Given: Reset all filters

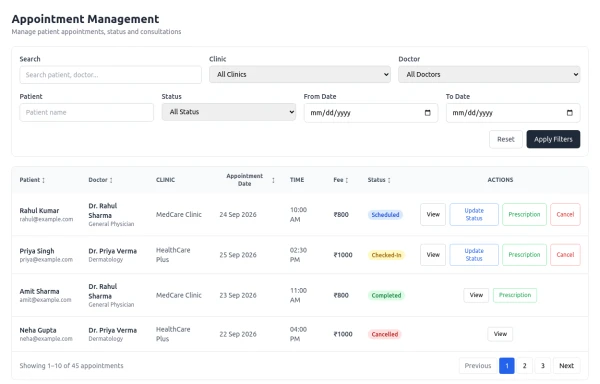Looking at the screenshot, I should coord(505,139).
